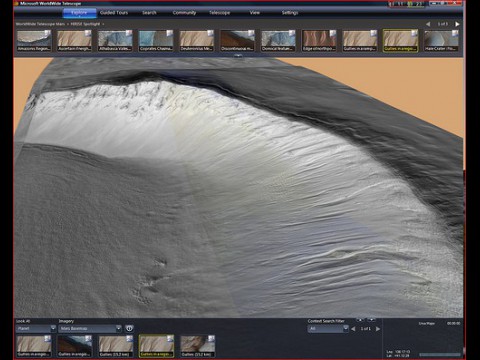480x360 pixels.
Task: Click the WorldWide Telescope Mars breadcrumb
Action: click(x=40, y=24)
